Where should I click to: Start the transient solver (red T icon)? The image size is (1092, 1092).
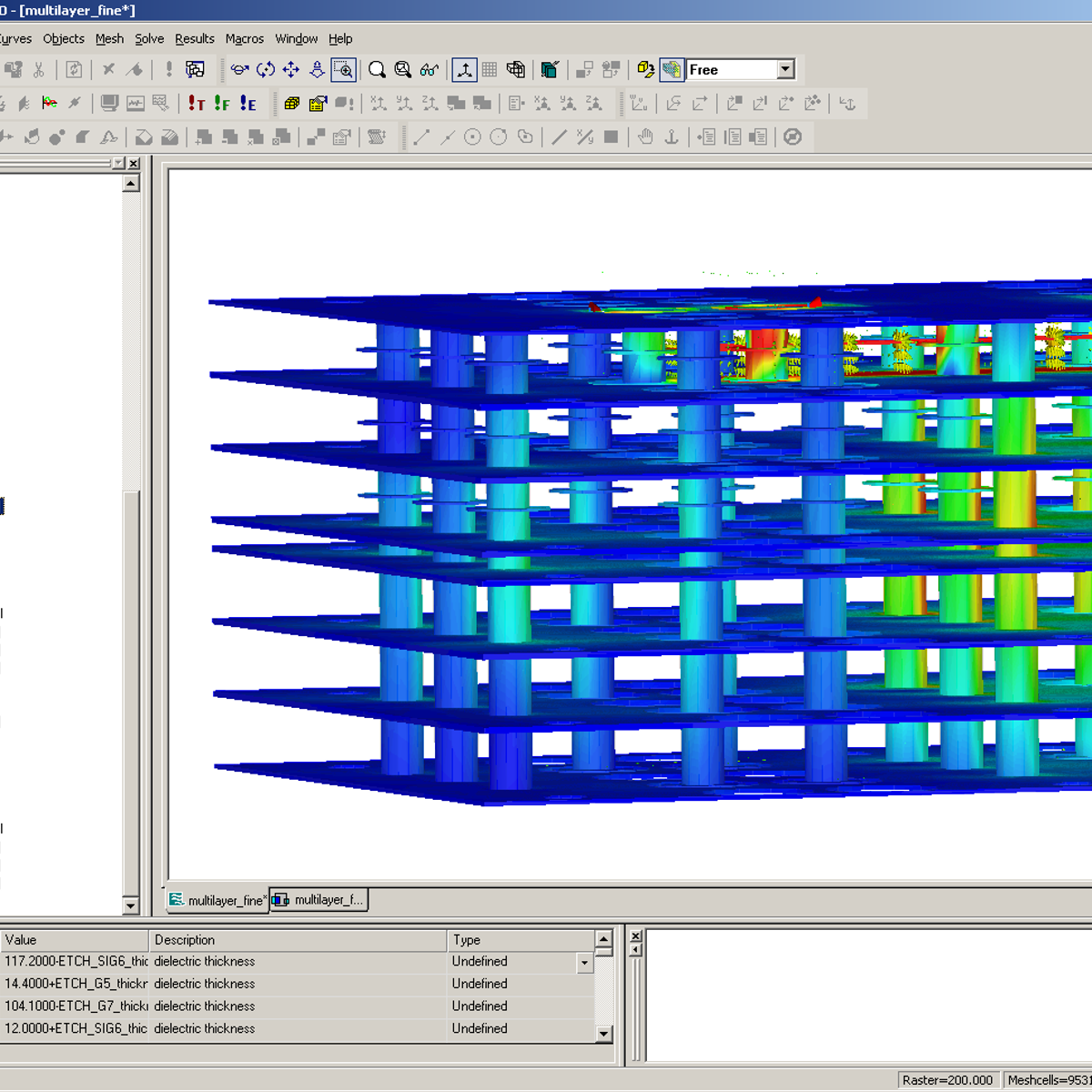197,104
